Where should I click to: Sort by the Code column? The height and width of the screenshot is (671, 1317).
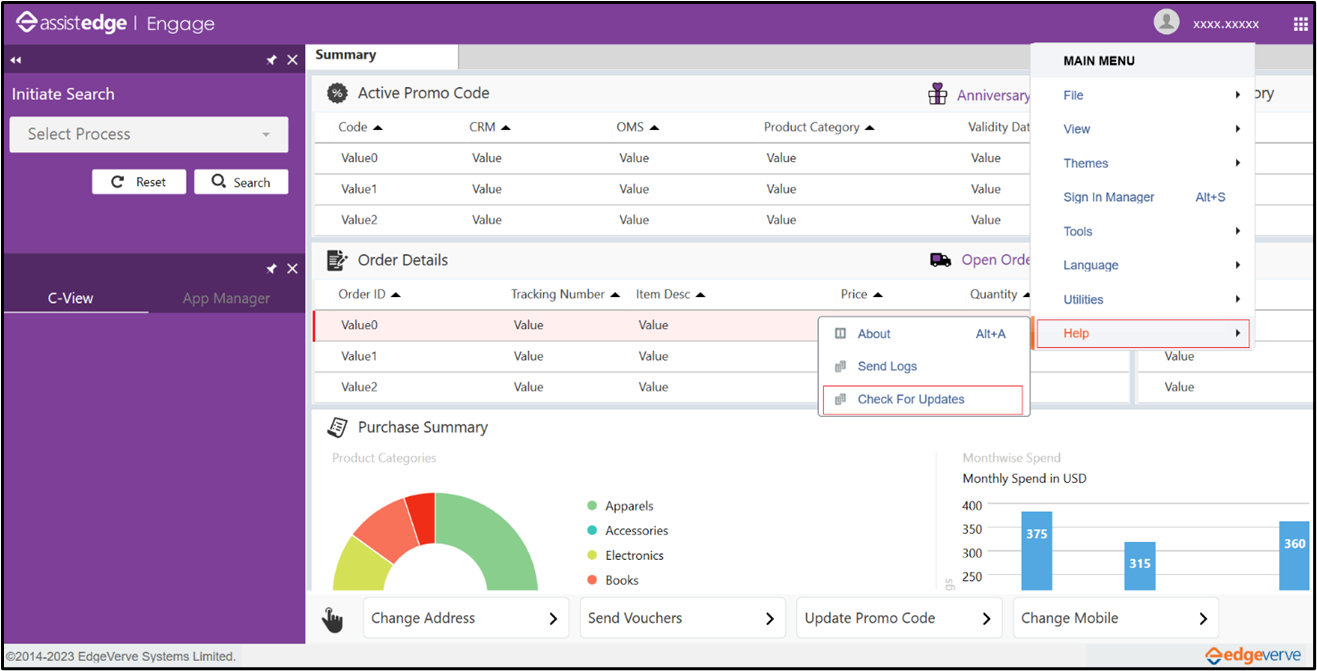361,127
